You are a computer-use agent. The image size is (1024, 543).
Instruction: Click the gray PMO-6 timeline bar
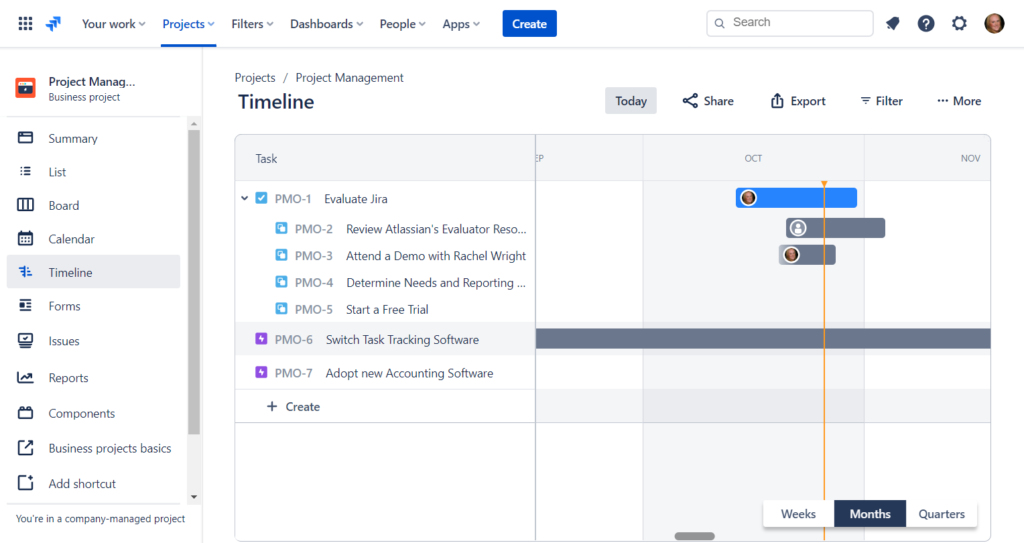[763, 338]
